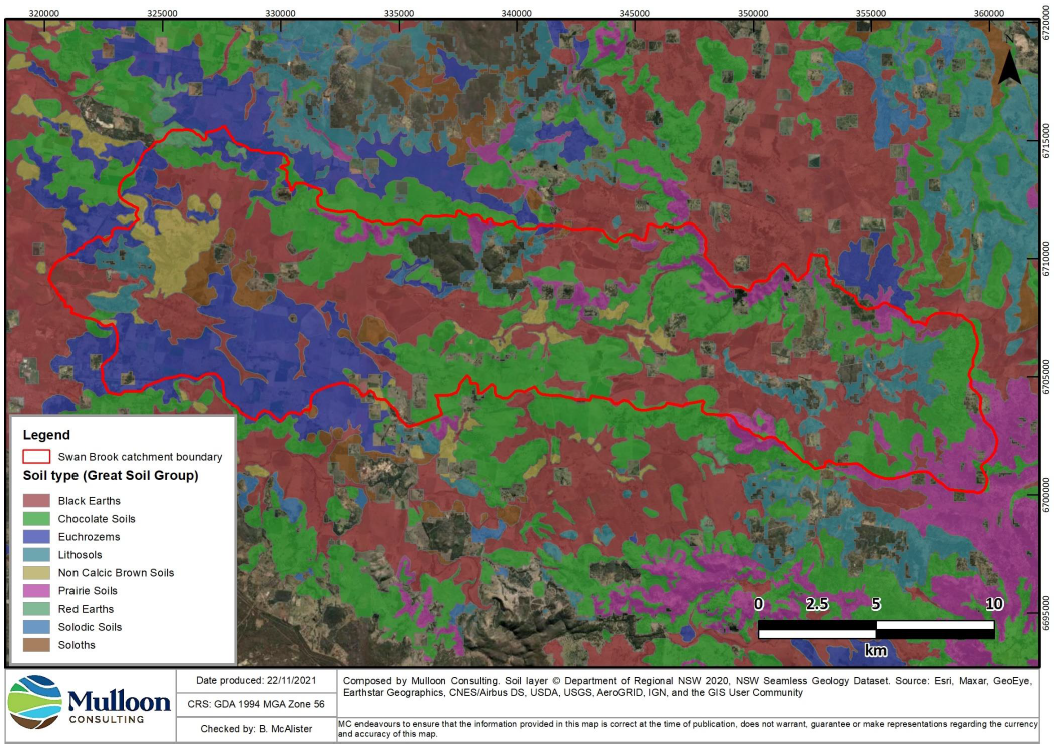
Task: Click the Soloths color swatch
Action: 36,645
